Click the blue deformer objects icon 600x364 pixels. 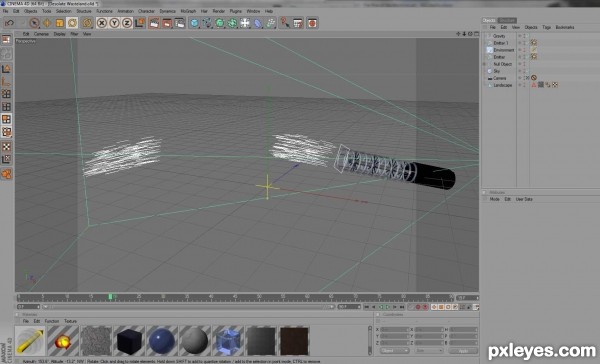[258, 23]
